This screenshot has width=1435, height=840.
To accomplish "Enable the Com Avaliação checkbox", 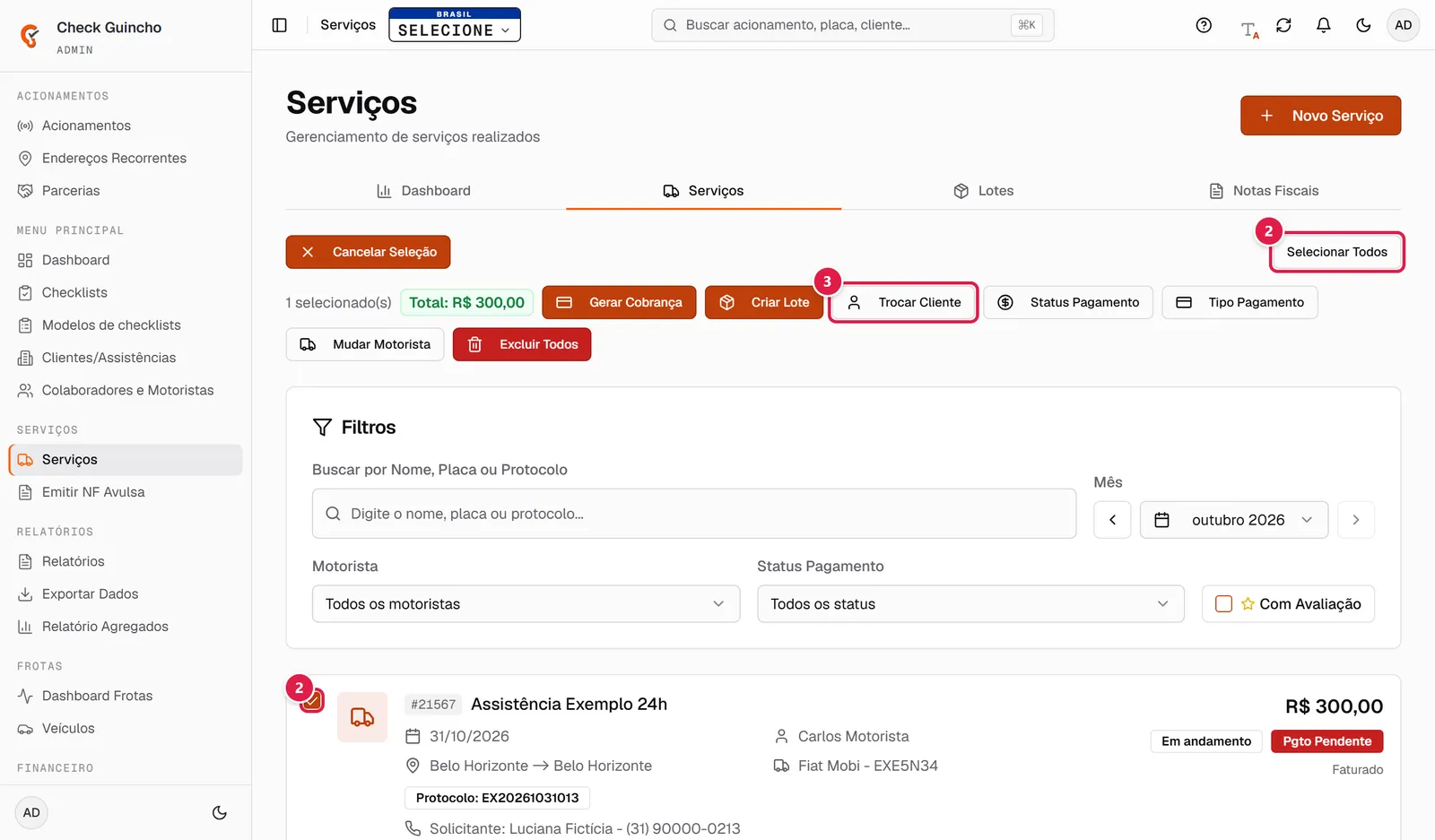I will tap(1223, 604).
